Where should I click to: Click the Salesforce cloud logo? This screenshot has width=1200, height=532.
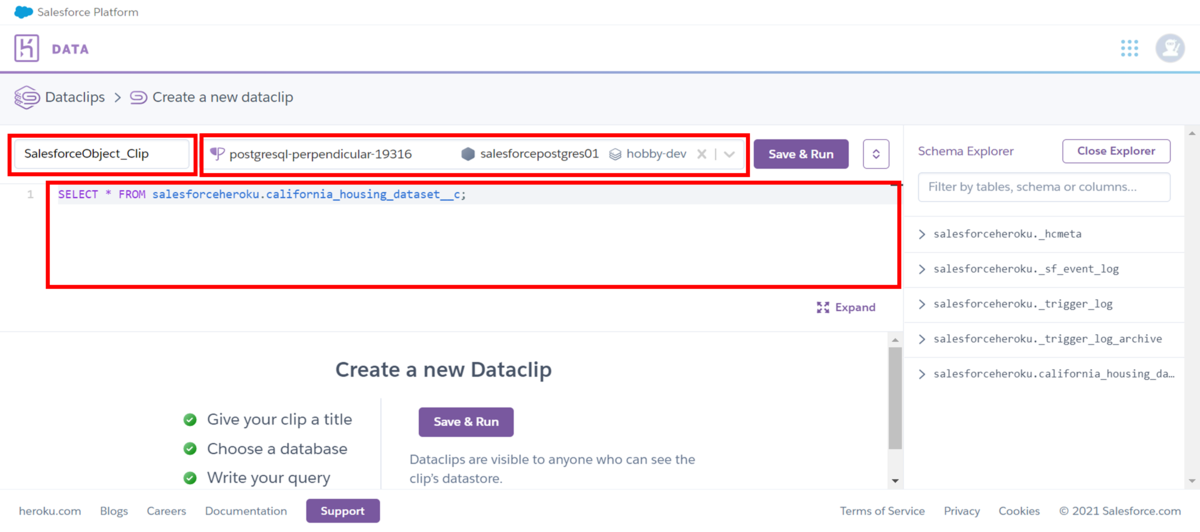pos(23,13)
